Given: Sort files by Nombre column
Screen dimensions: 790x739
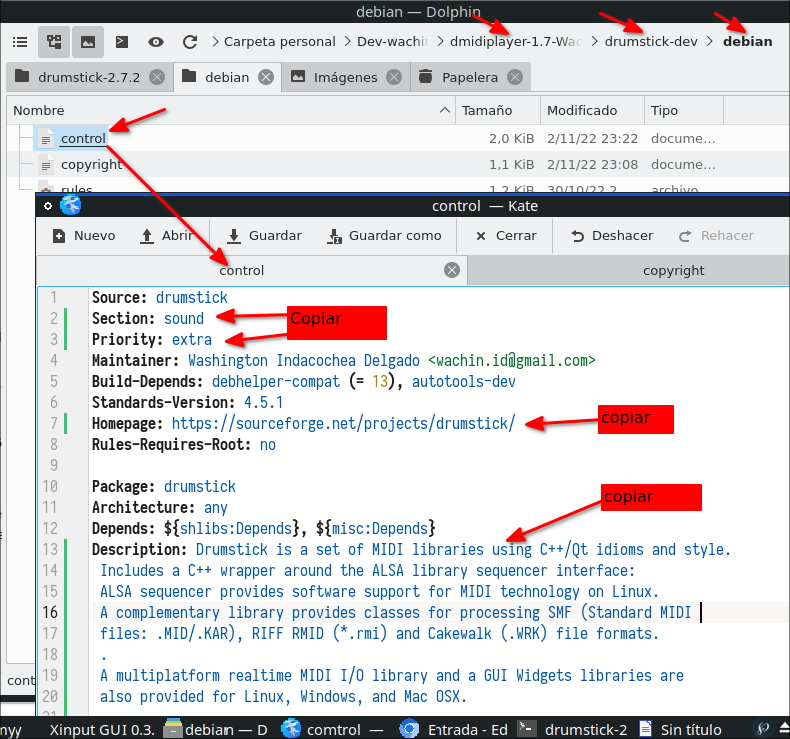Looking at the screenshot, I should [231, 110].
